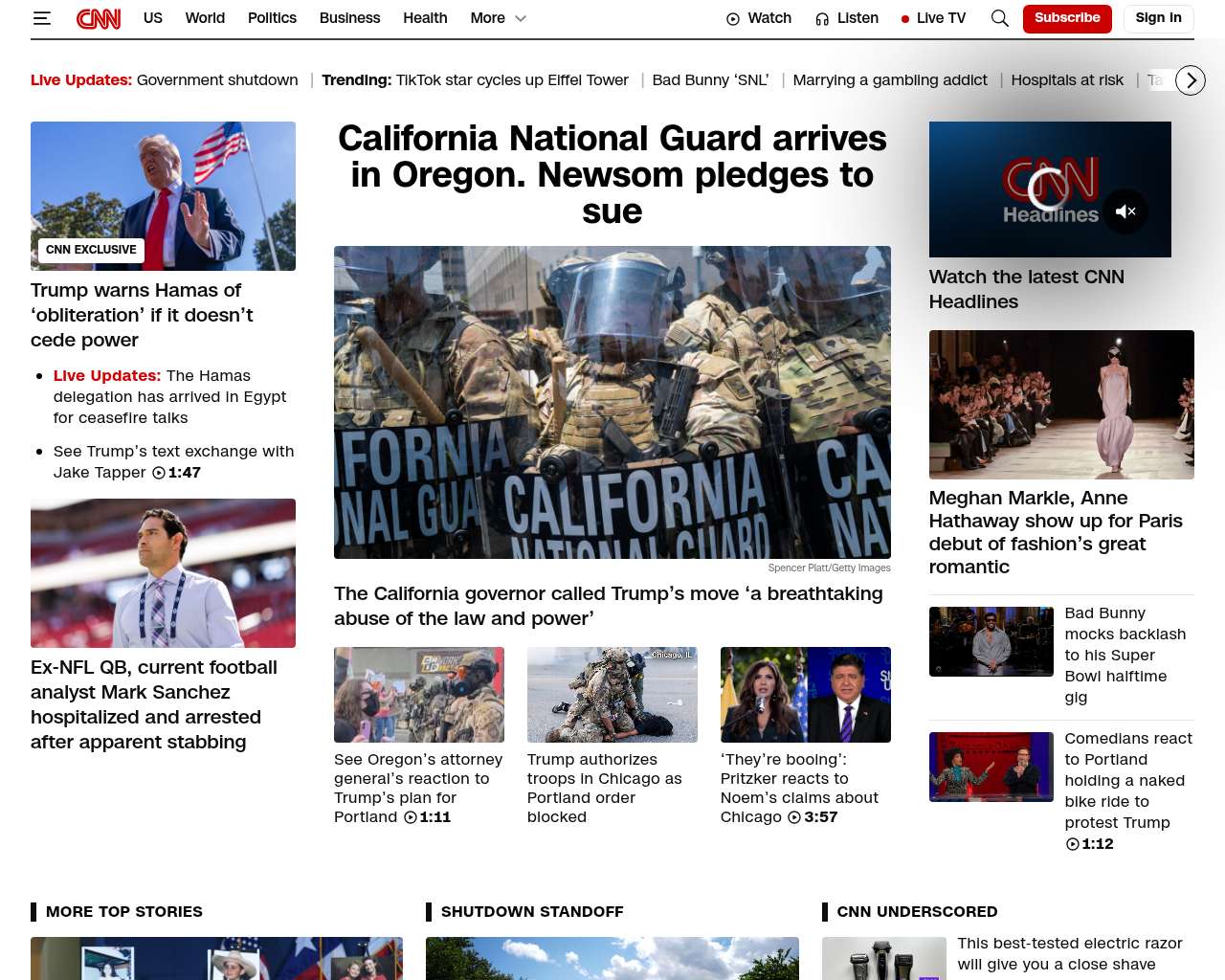Click the Listen headphones icon
Viewport: 1225px width, 980px height.
pos(822,19)
